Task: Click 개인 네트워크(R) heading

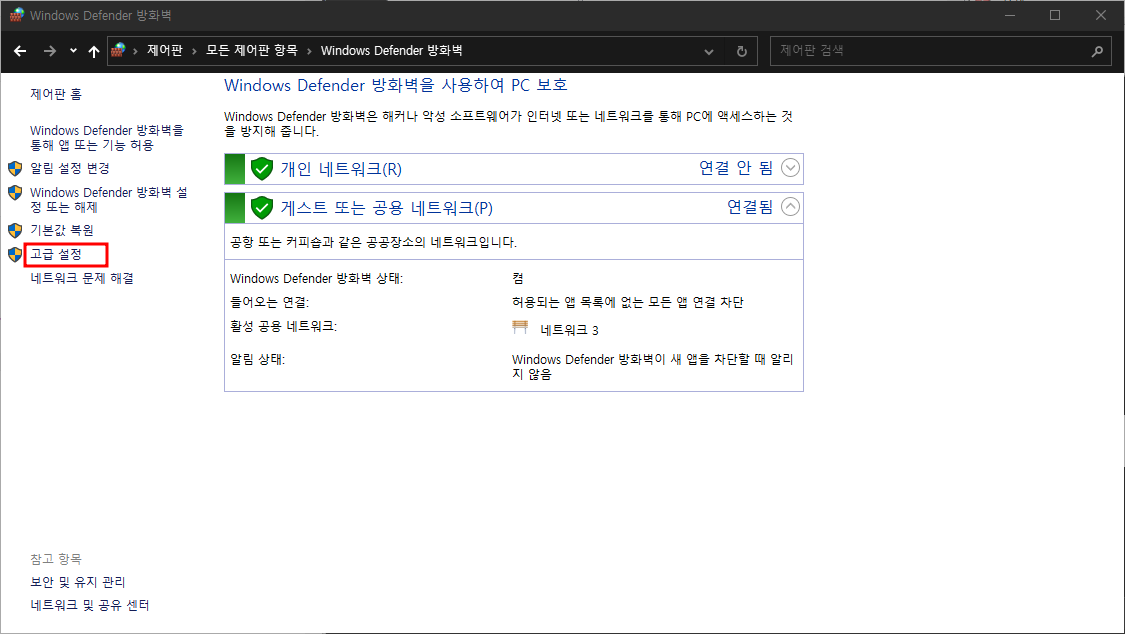Action: pyautogui.click(x=341, y=169)
